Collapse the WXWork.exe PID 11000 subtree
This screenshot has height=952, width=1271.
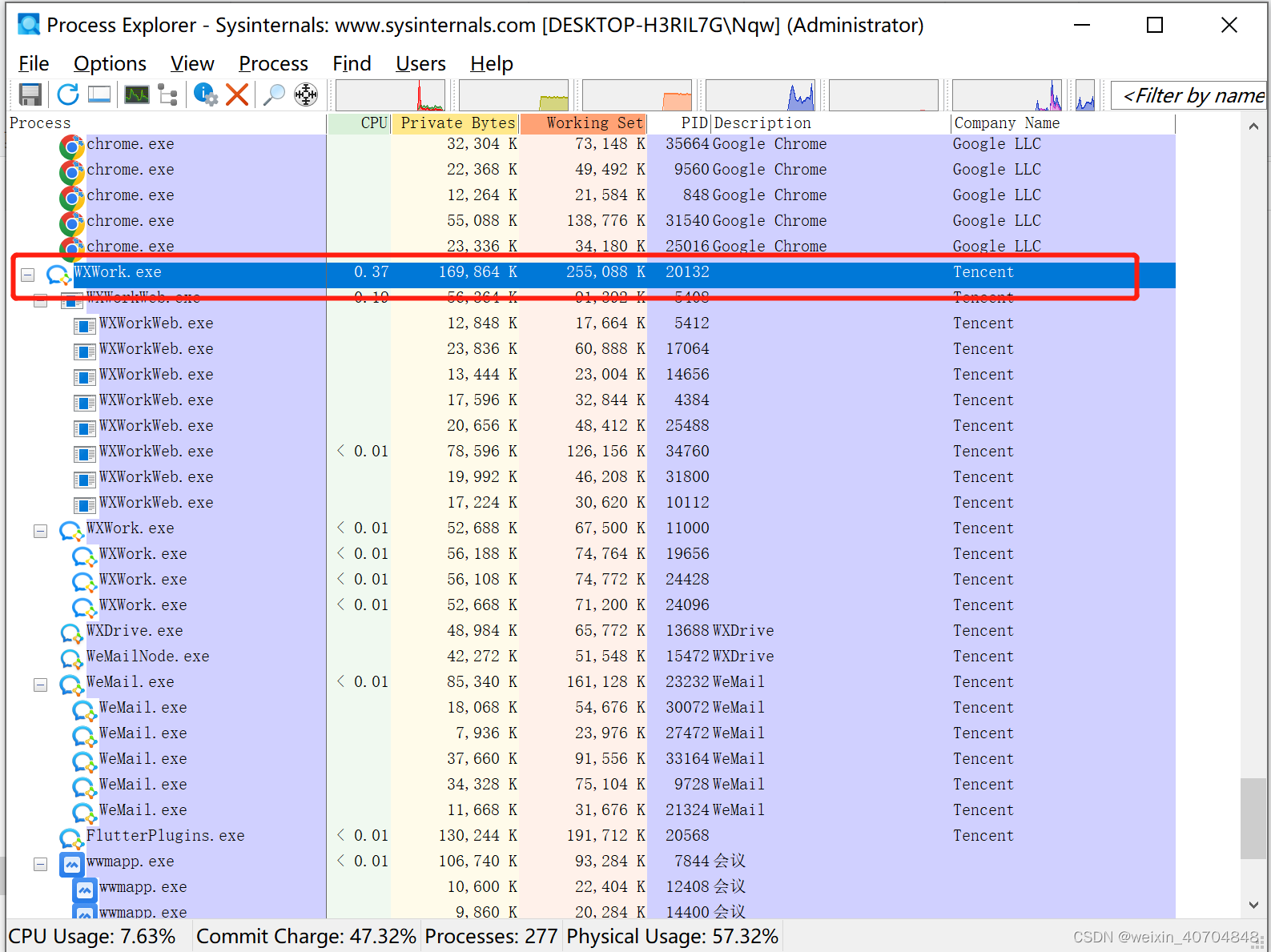pos(40,531)
